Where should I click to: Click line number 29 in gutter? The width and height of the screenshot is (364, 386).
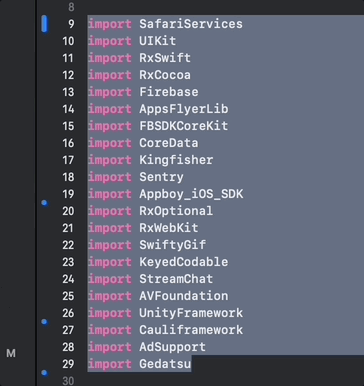(x=68, y=364)
